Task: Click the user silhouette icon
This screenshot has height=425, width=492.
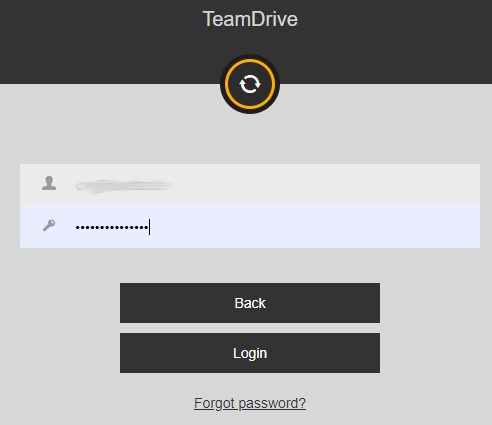Action: tap(49, 183)
